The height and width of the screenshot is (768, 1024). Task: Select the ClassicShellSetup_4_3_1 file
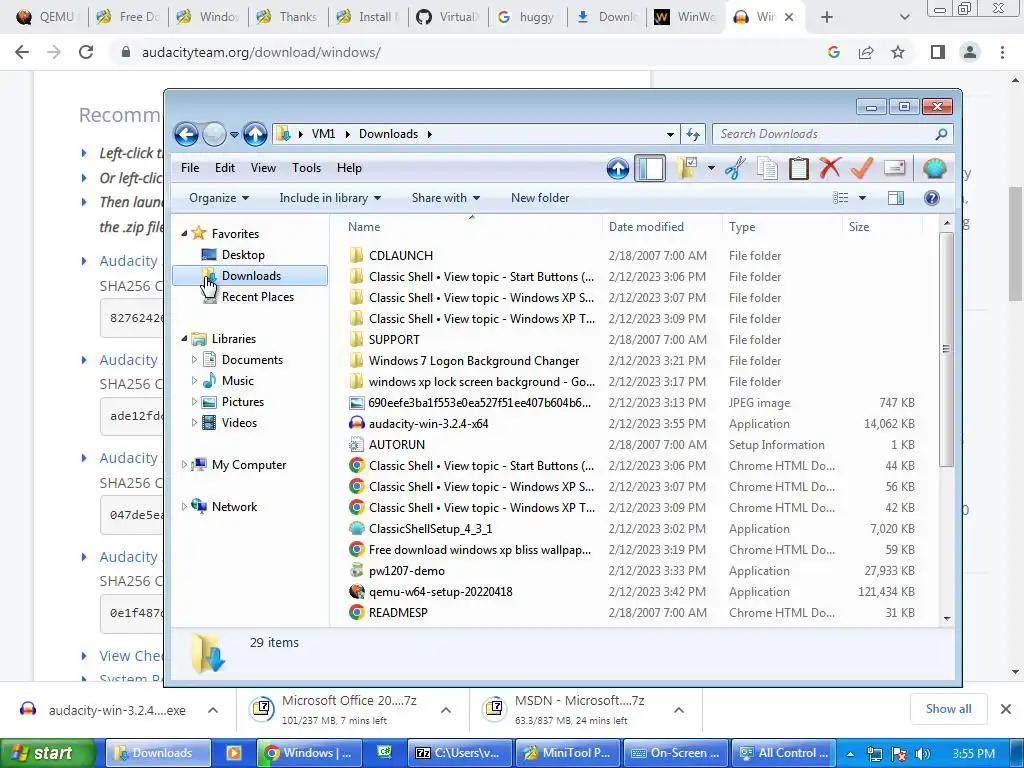pyautogui.click(x=430, y=529)
